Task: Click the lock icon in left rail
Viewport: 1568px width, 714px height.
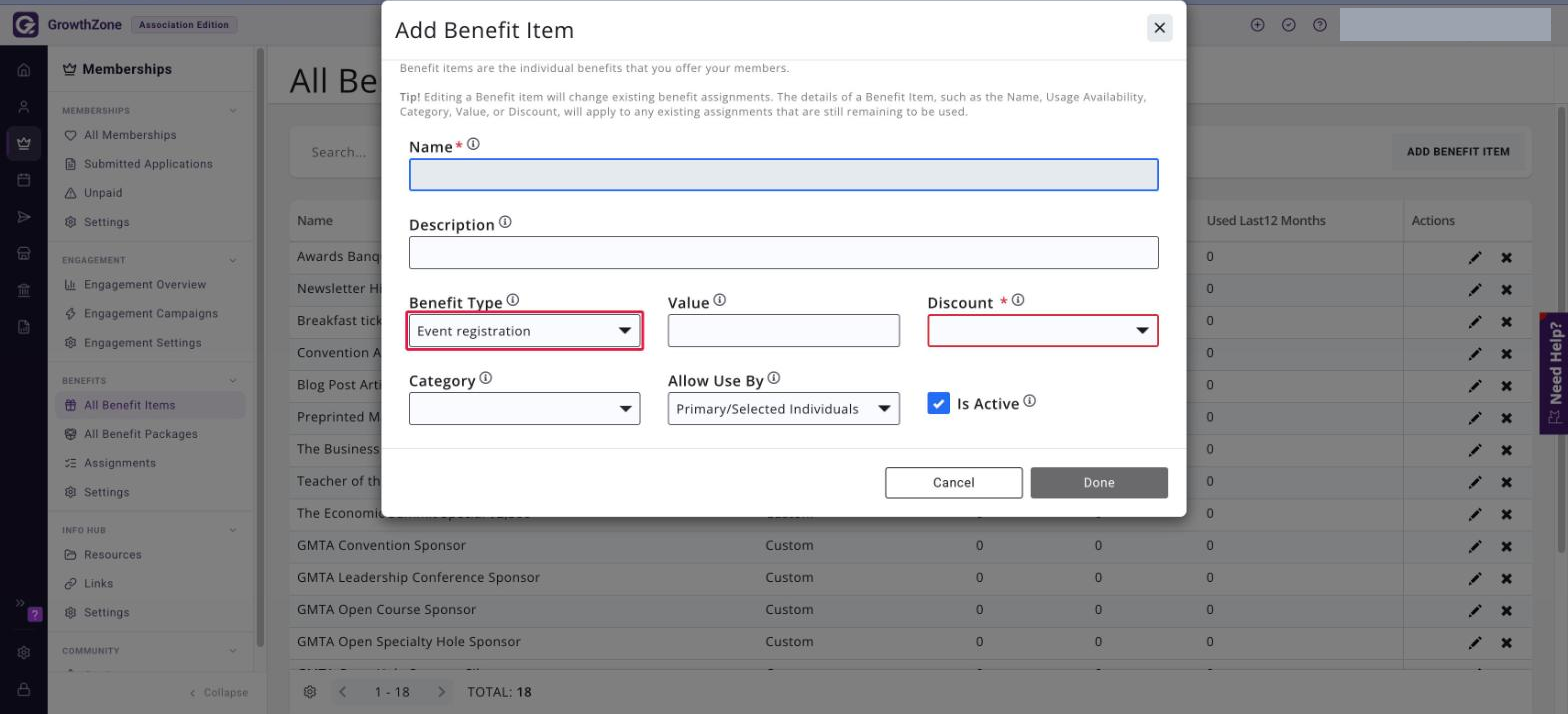Action: (24, 689)
